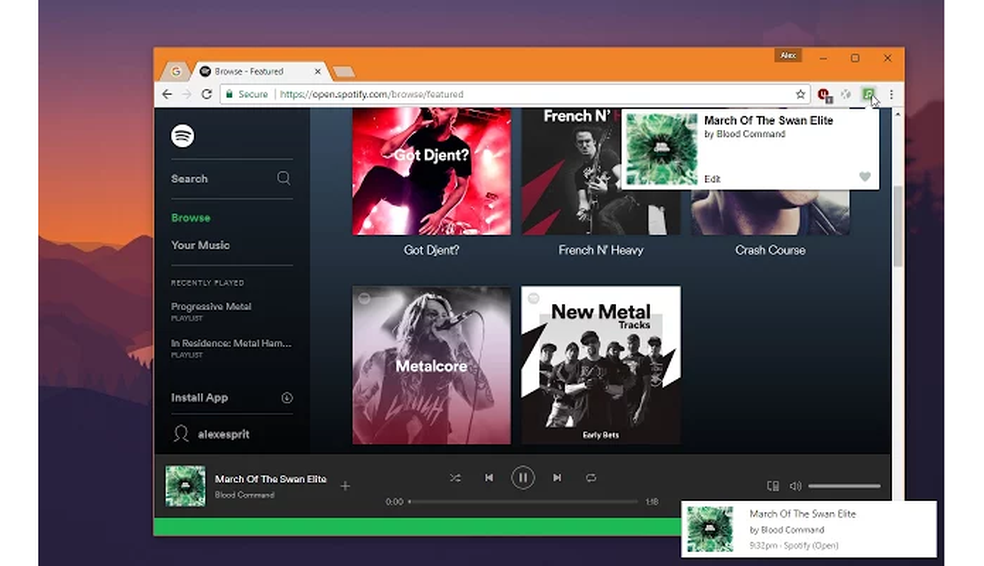The width and height of the screenshot is (984, 566).
Task: Click the search magnifier icon
Action: point(284,178)
